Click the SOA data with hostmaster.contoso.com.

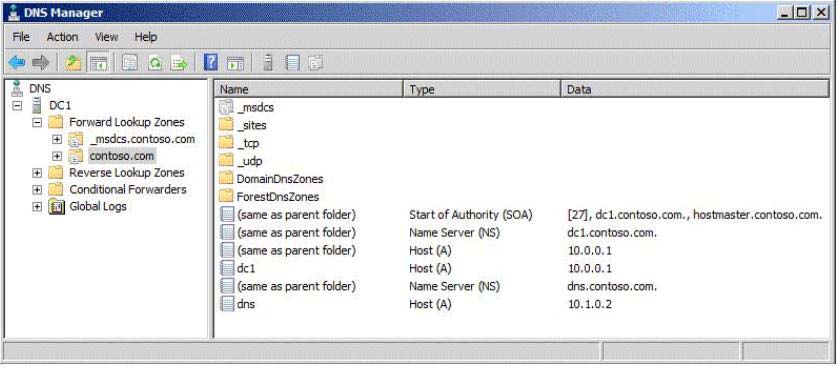(x=695, y=214)
